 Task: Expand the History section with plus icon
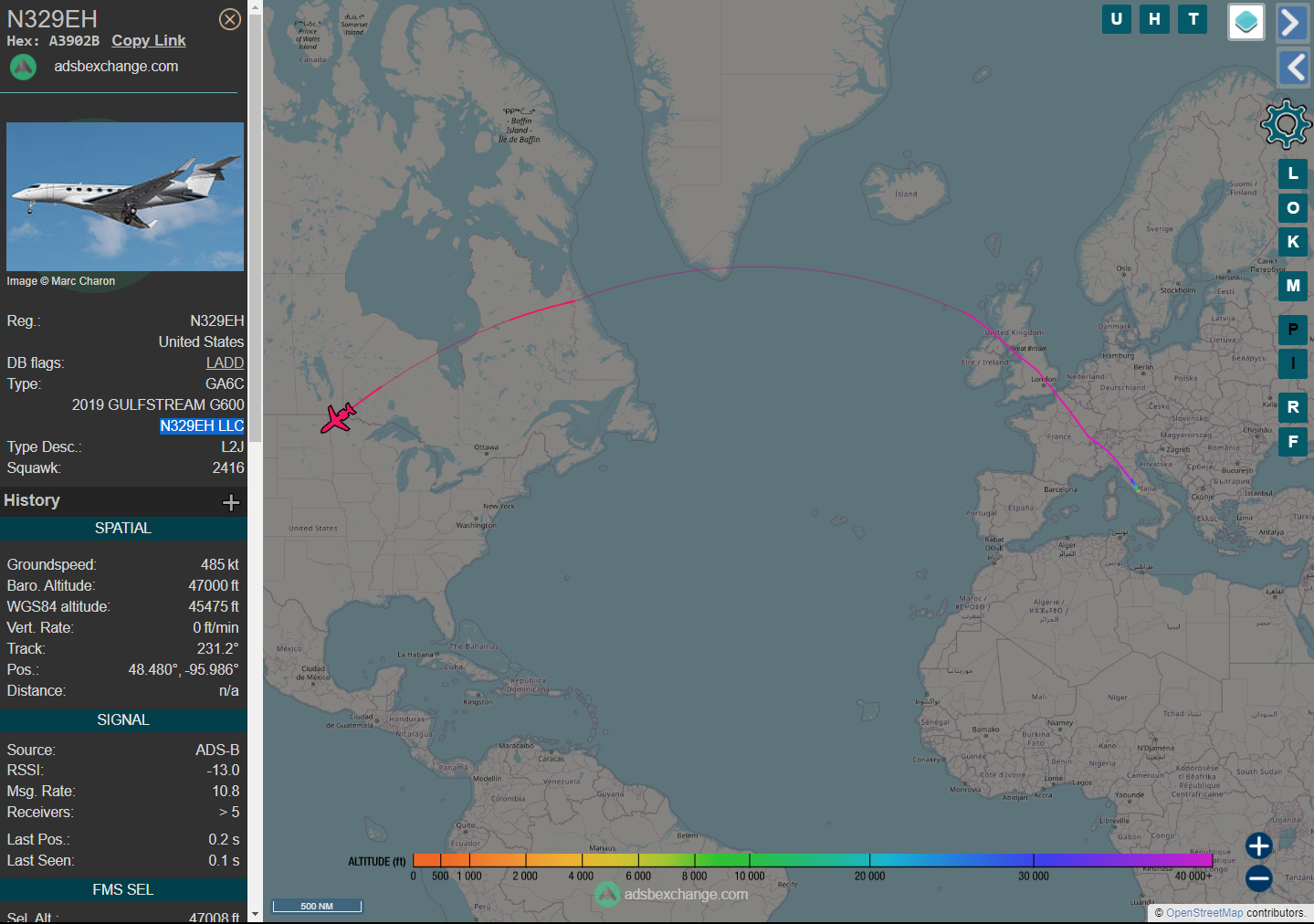tap(231, 502)
